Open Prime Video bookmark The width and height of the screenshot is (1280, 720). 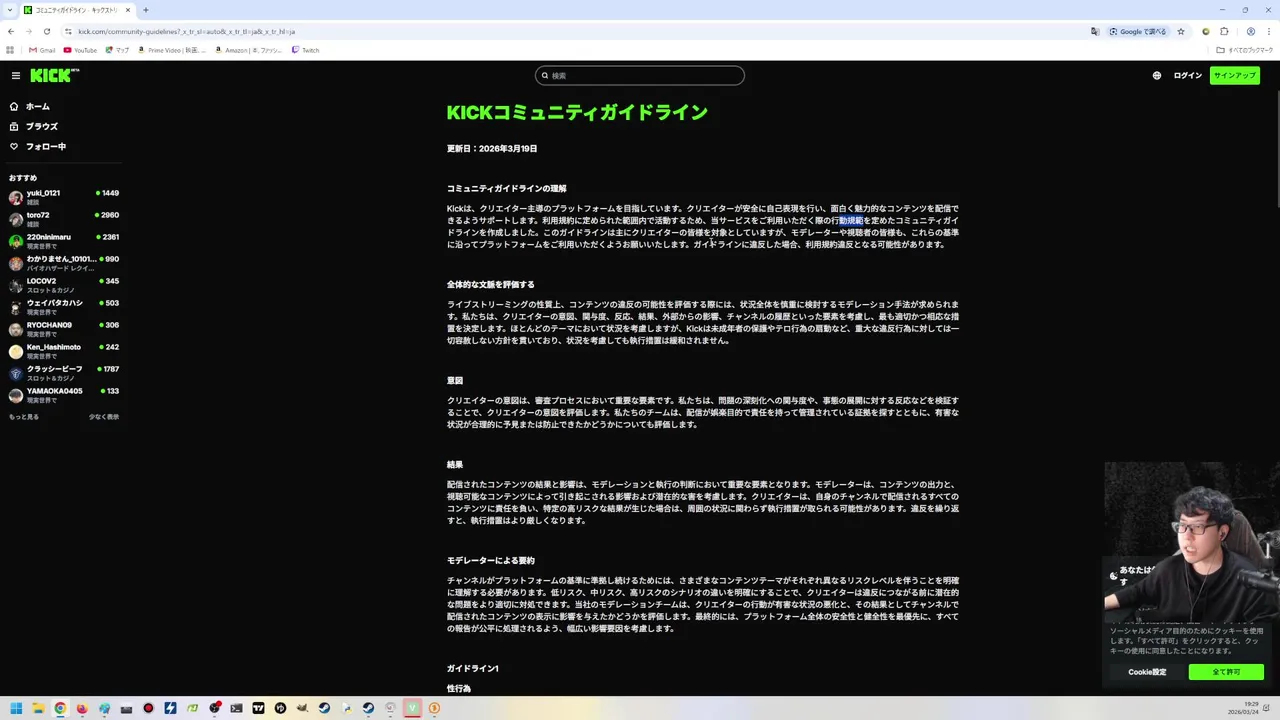point(172,50)
